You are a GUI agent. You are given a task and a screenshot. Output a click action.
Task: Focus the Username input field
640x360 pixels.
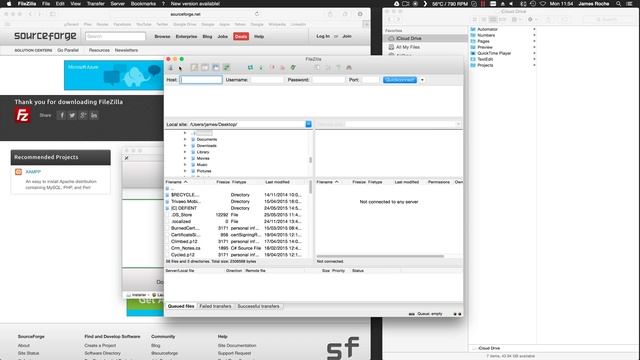click(267, 80)
